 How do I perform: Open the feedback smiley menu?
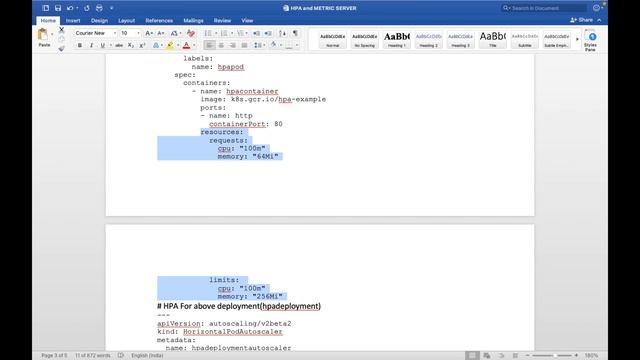(x=597, y=8)
